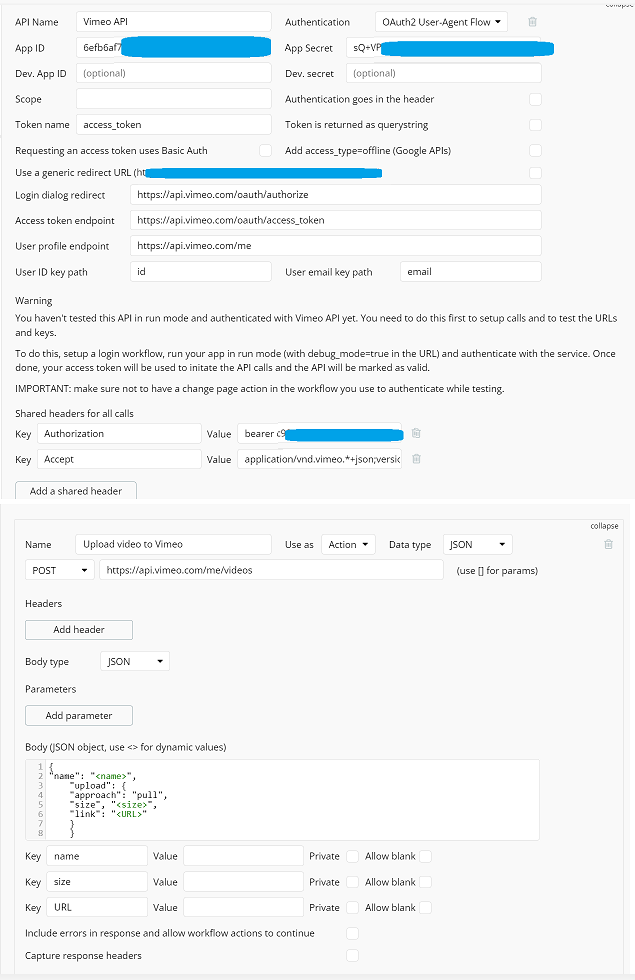Delete the Accept shared header trash icon
635x980 pixels.
pyautogui.click(x=416, y=459)
